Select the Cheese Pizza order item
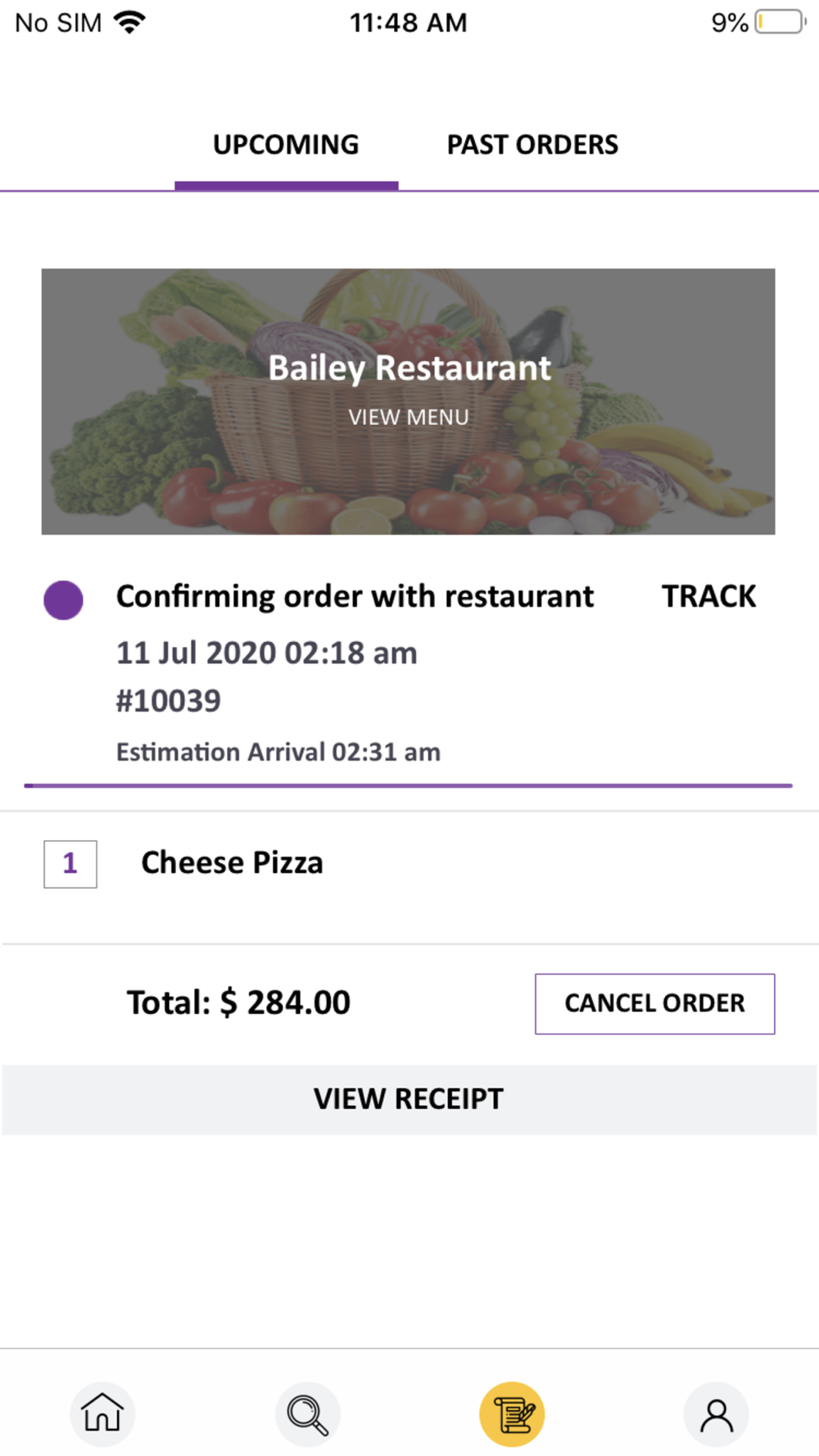Viewport: 819px width, 1456px height. [x=232, y=863]
